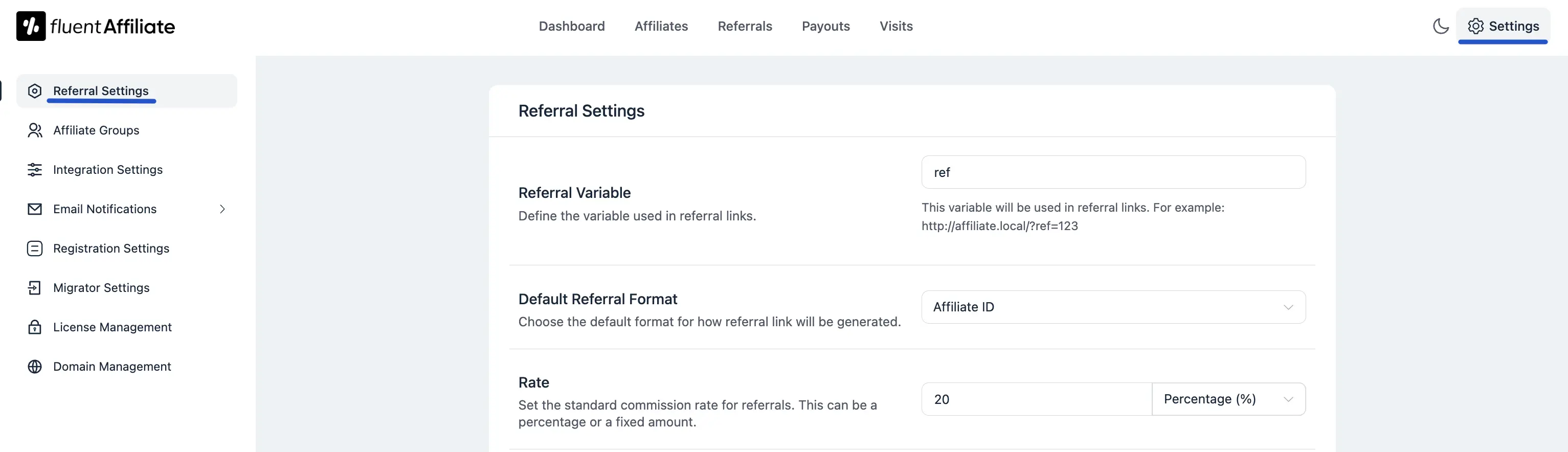Focus the referral variable 'ref' input
This screenshot has height=452, width=1568.
click(1113, 172)
